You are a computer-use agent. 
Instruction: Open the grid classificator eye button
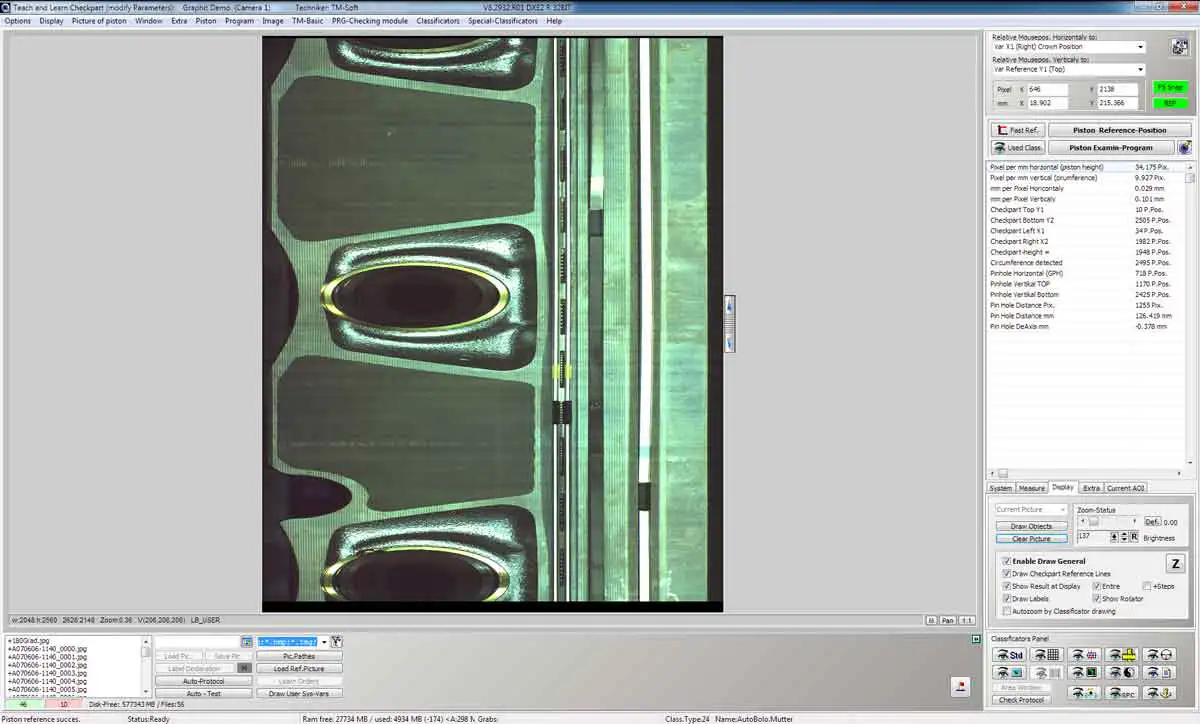pos(1047,654)
